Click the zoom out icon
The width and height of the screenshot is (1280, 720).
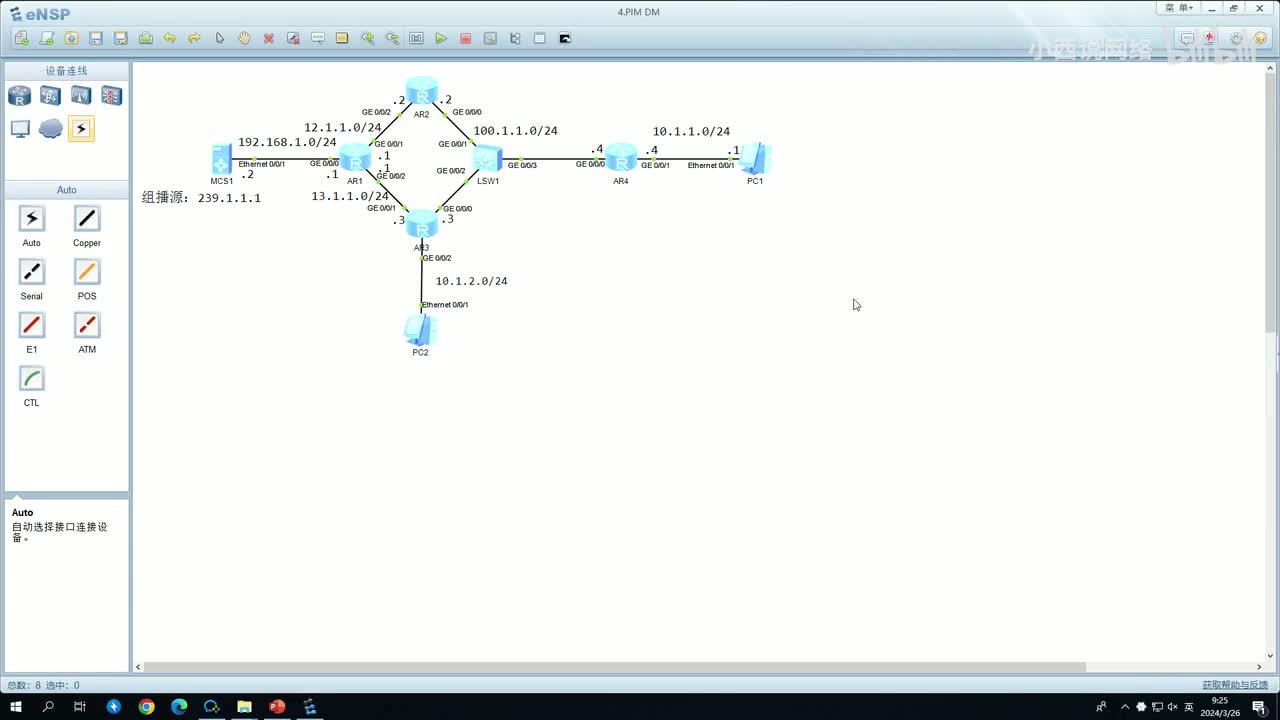(392, 38)
